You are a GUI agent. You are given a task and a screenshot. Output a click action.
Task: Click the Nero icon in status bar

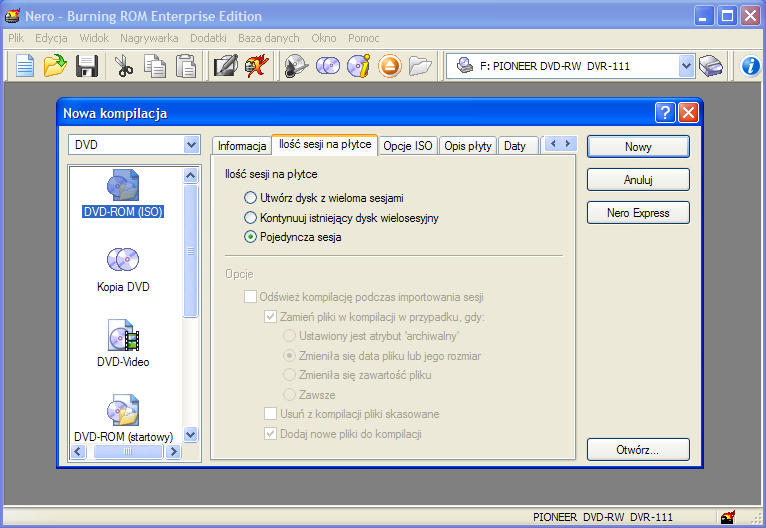728,517
